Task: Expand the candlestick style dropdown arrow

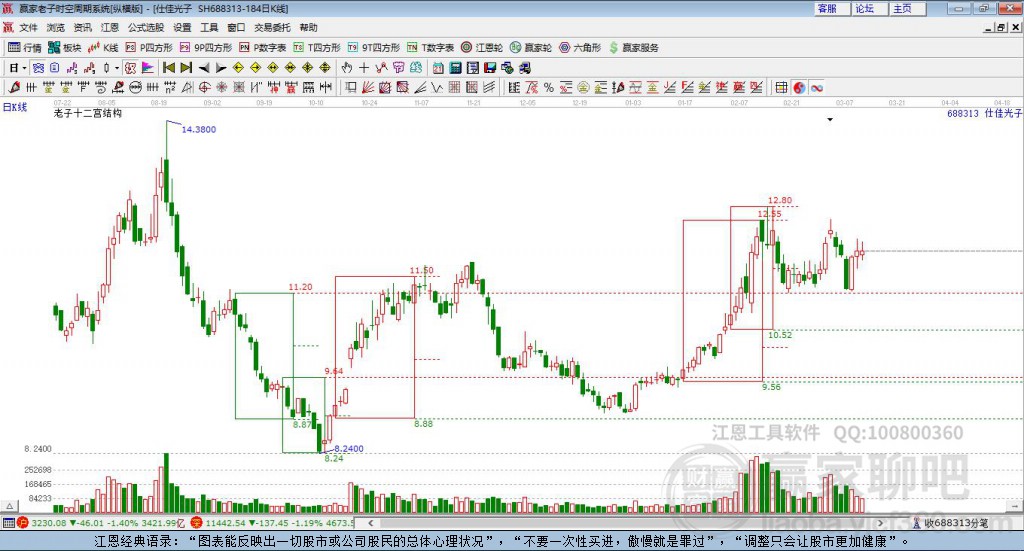Action: (117, 68)
